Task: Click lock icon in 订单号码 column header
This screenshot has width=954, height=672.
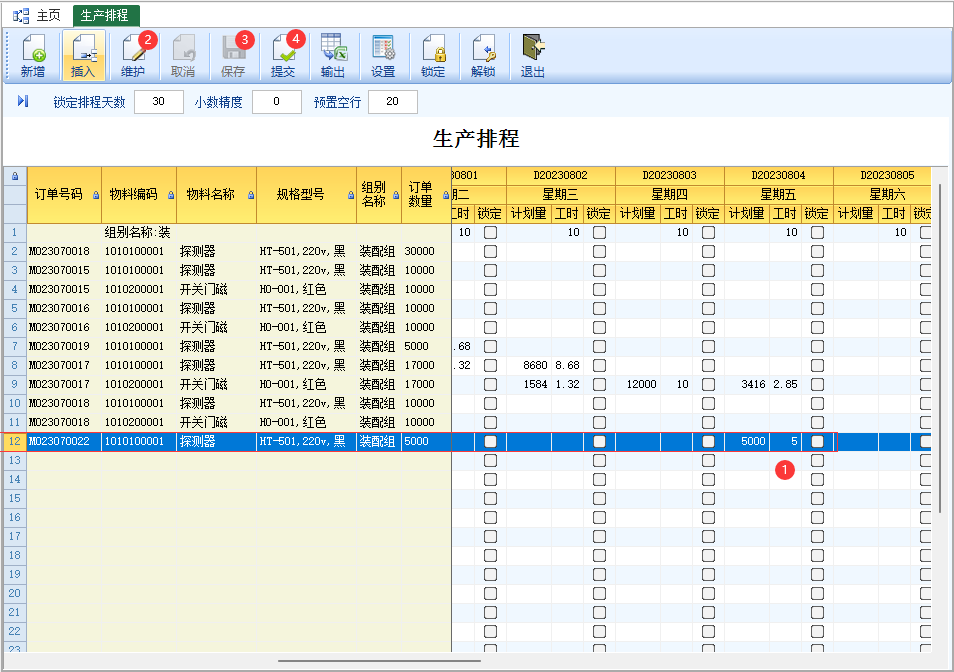Action: pos(96,195)
